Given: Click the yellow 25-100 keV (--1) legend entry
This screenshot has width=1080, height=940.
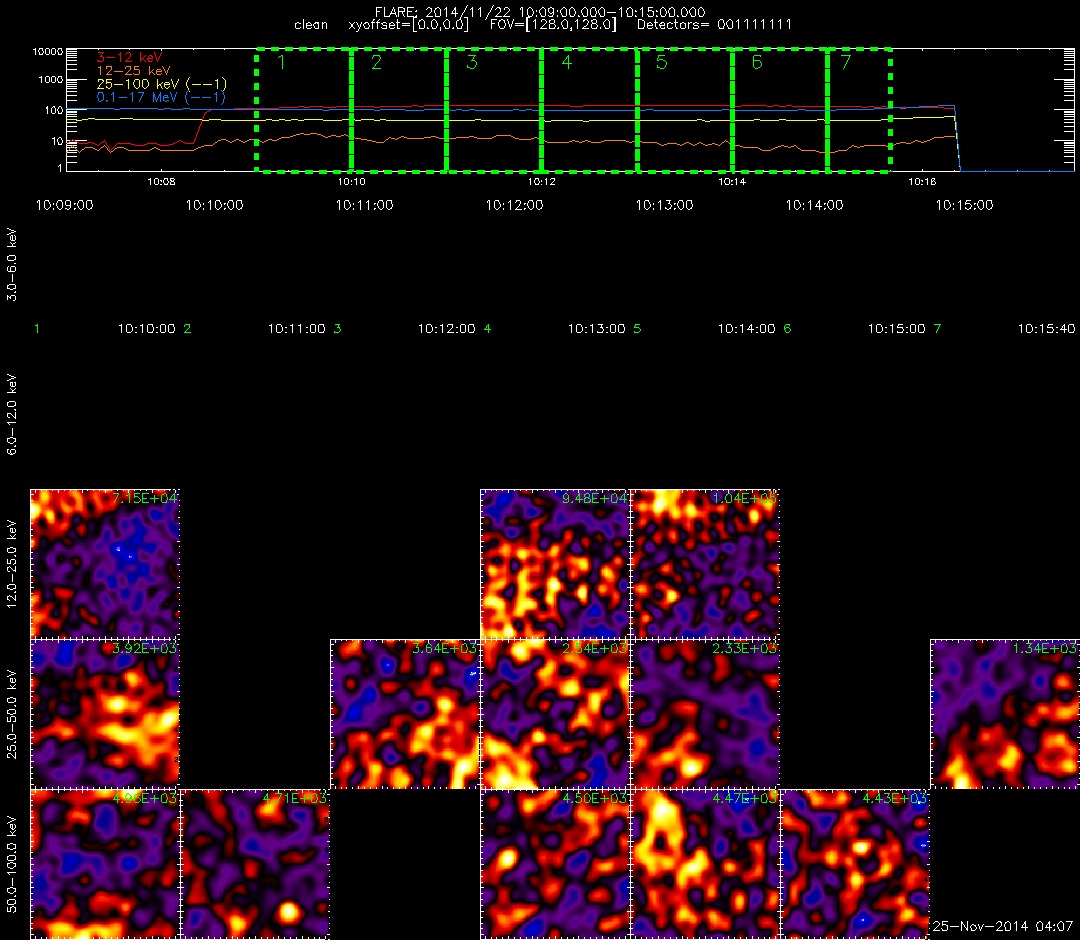Looking at the screenshot, I should [x=161, y=84].
